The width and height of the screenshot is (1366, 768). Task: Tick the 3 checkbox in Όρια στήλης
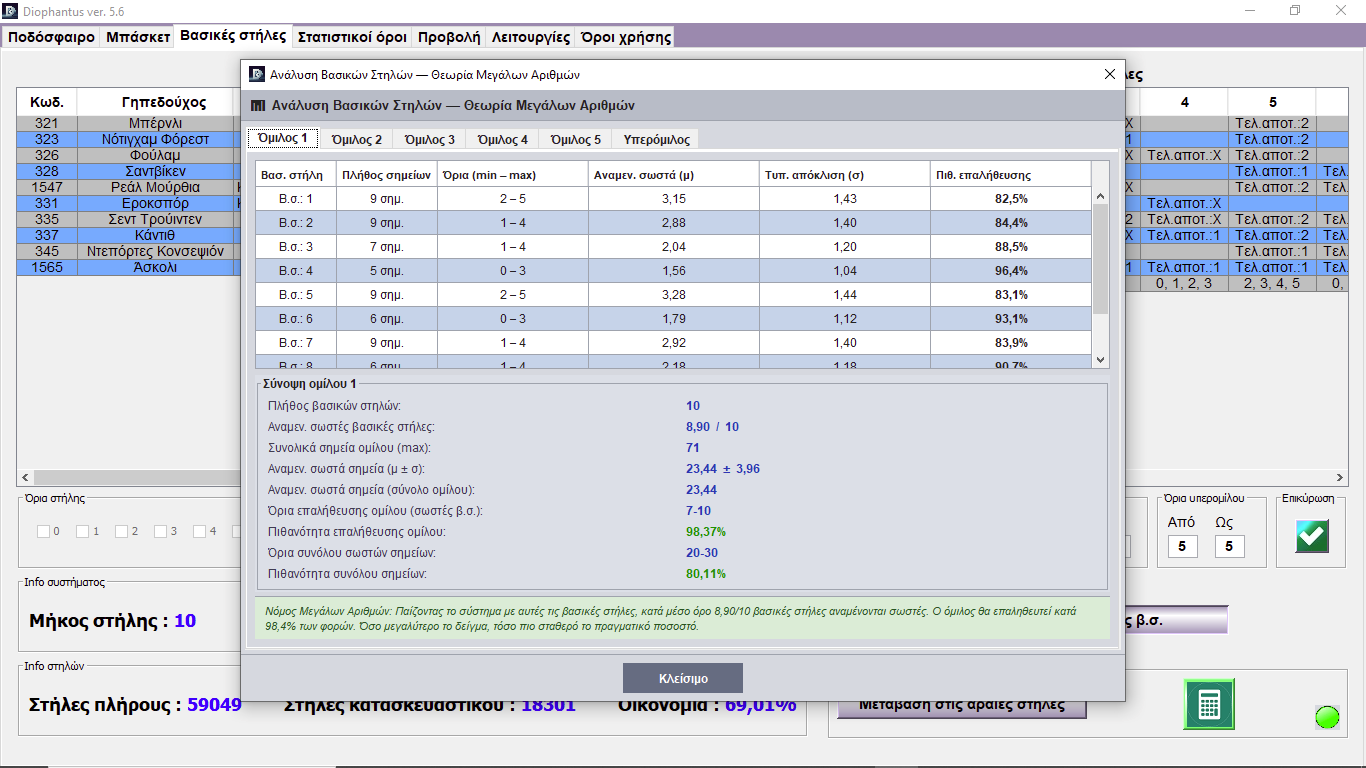pos(161,531)
